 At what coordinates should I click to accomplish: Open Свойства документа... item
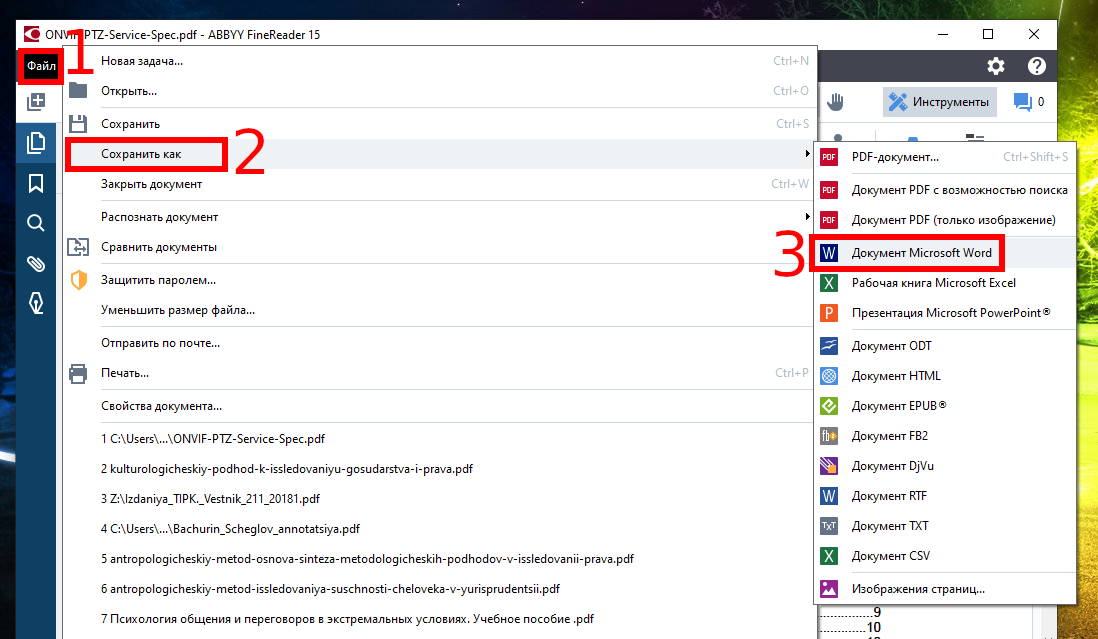(440, 406)
